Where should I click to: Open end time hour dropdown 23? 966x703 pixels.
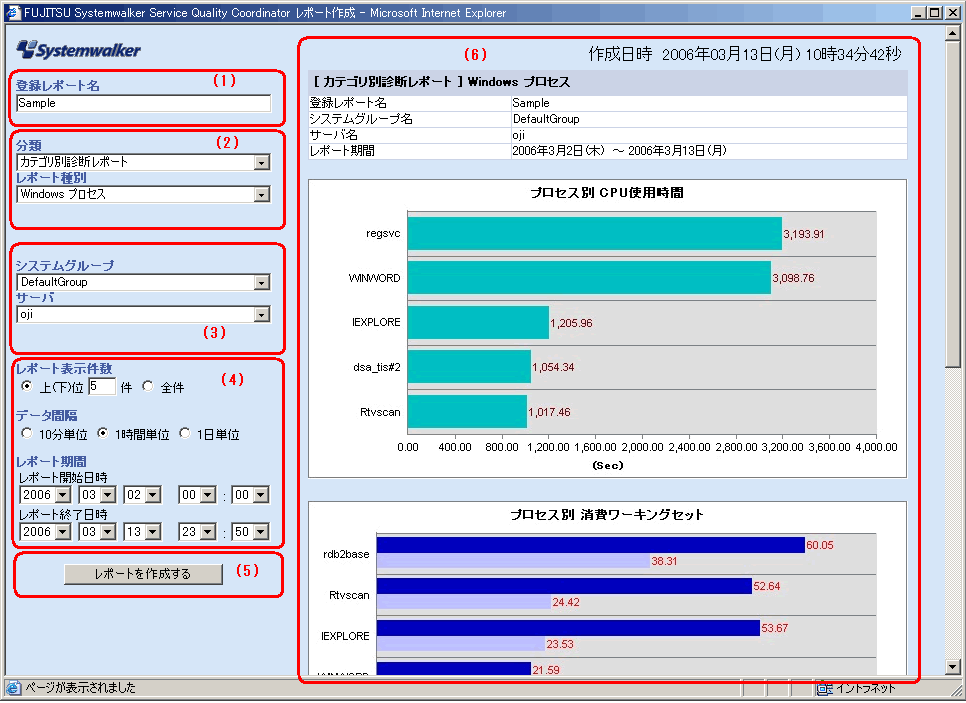pos(197,532)
